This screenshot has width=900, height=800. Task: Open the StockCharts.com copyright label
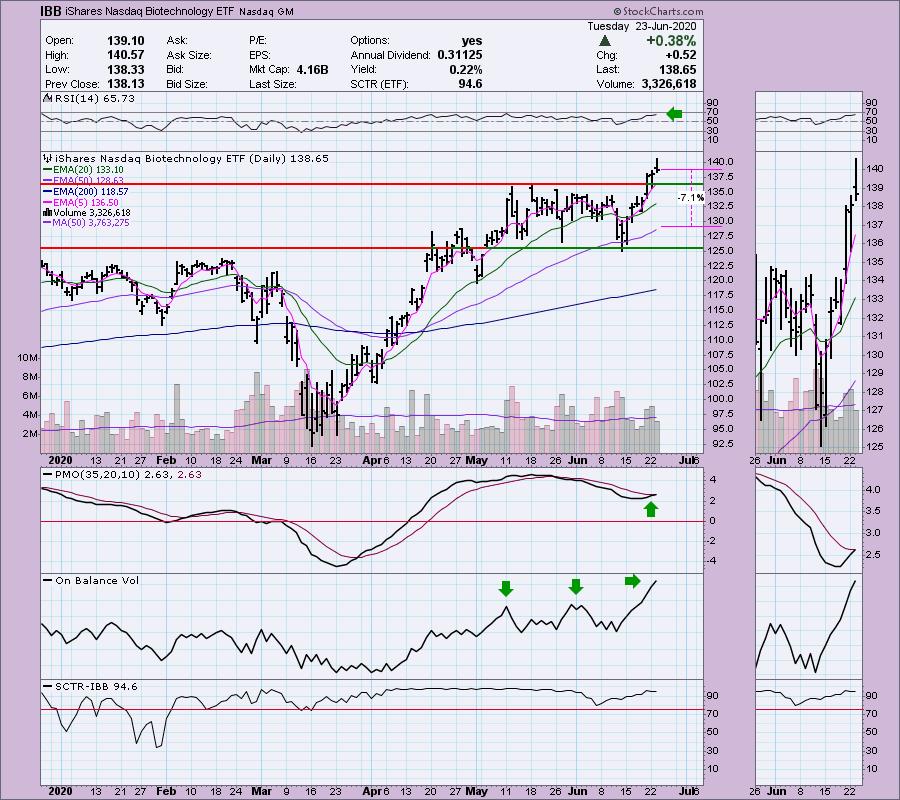[658, 11]
